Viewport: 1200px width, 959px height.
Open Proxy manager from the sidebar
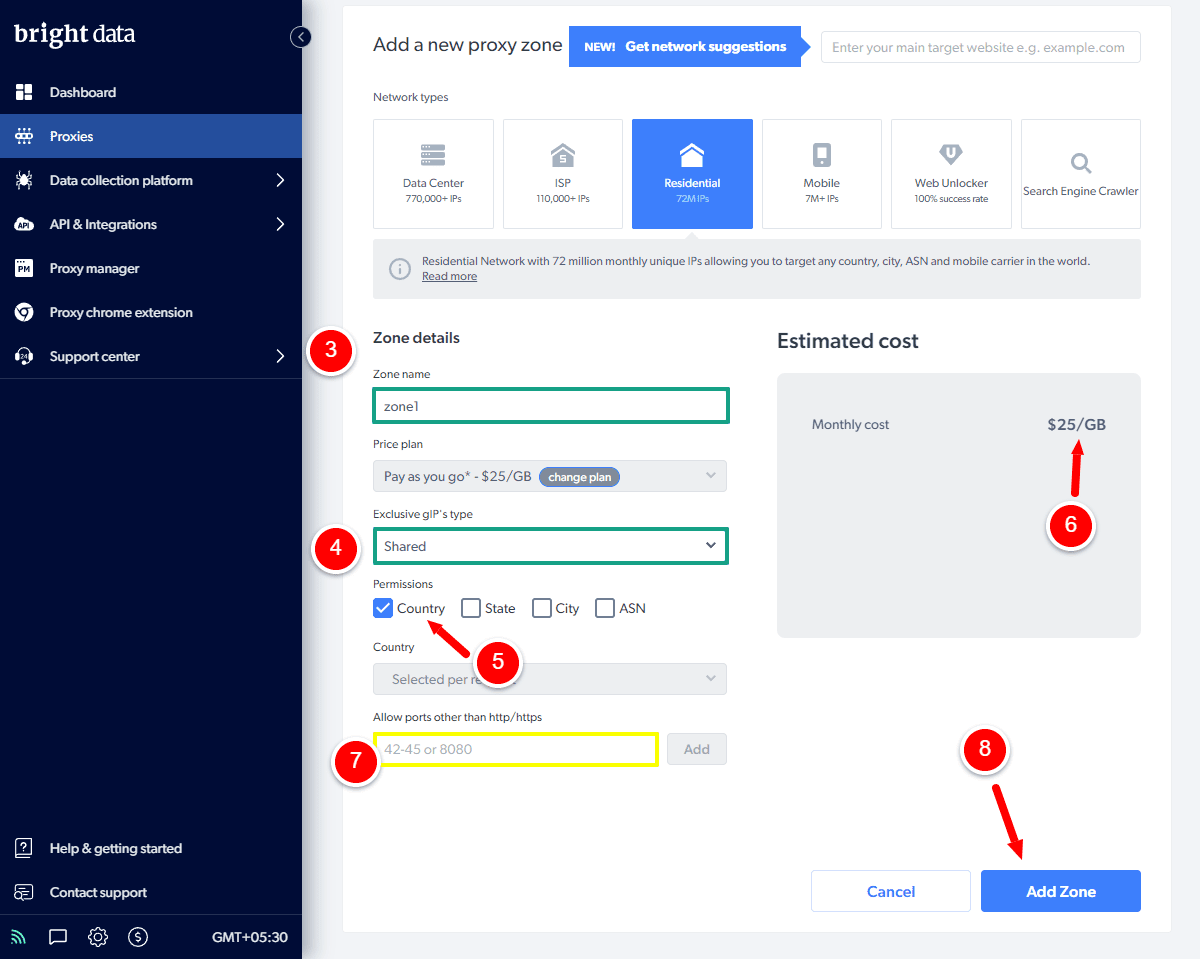tap(94, 268)
